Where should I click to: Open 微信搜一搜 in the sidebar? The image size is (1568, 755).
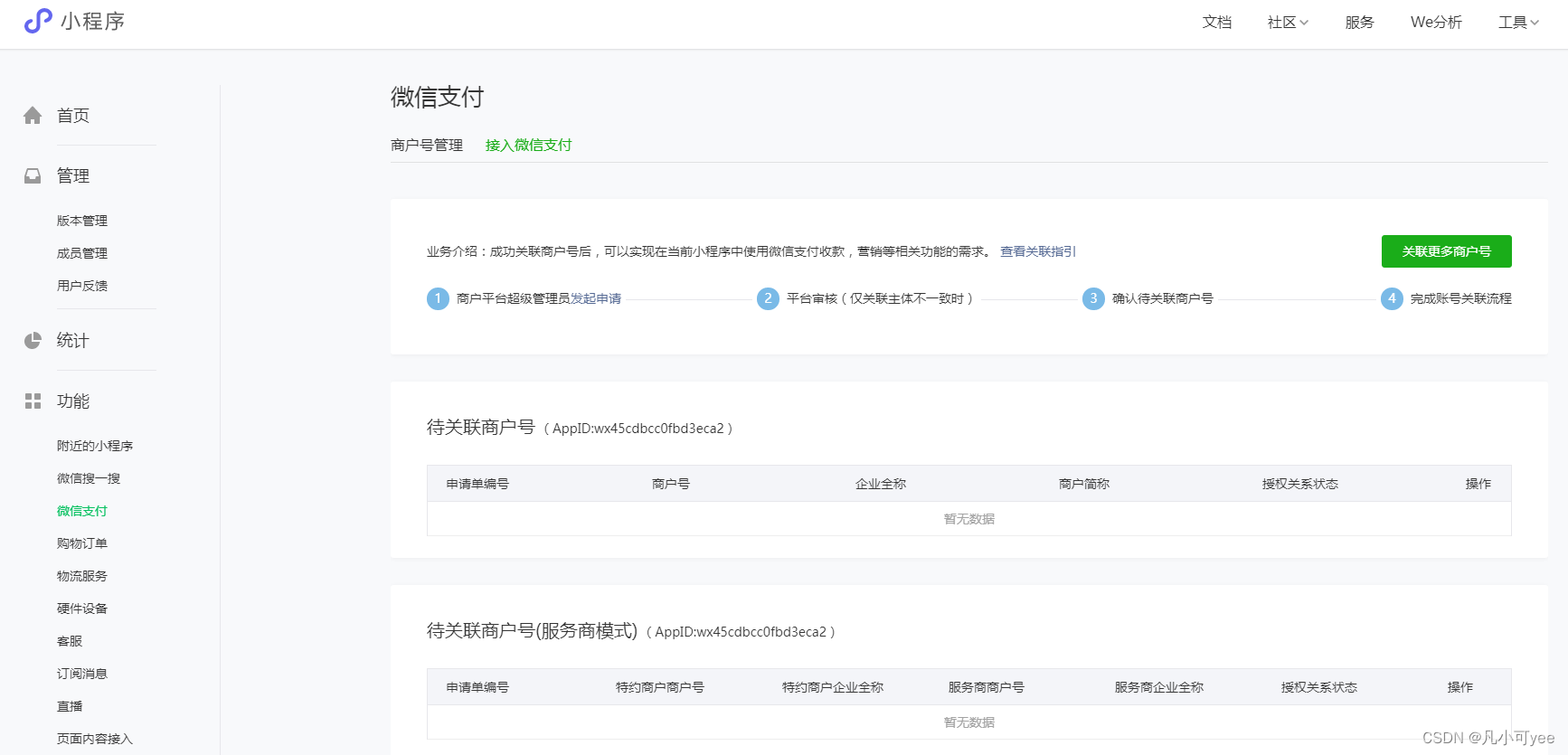[89, 478]
